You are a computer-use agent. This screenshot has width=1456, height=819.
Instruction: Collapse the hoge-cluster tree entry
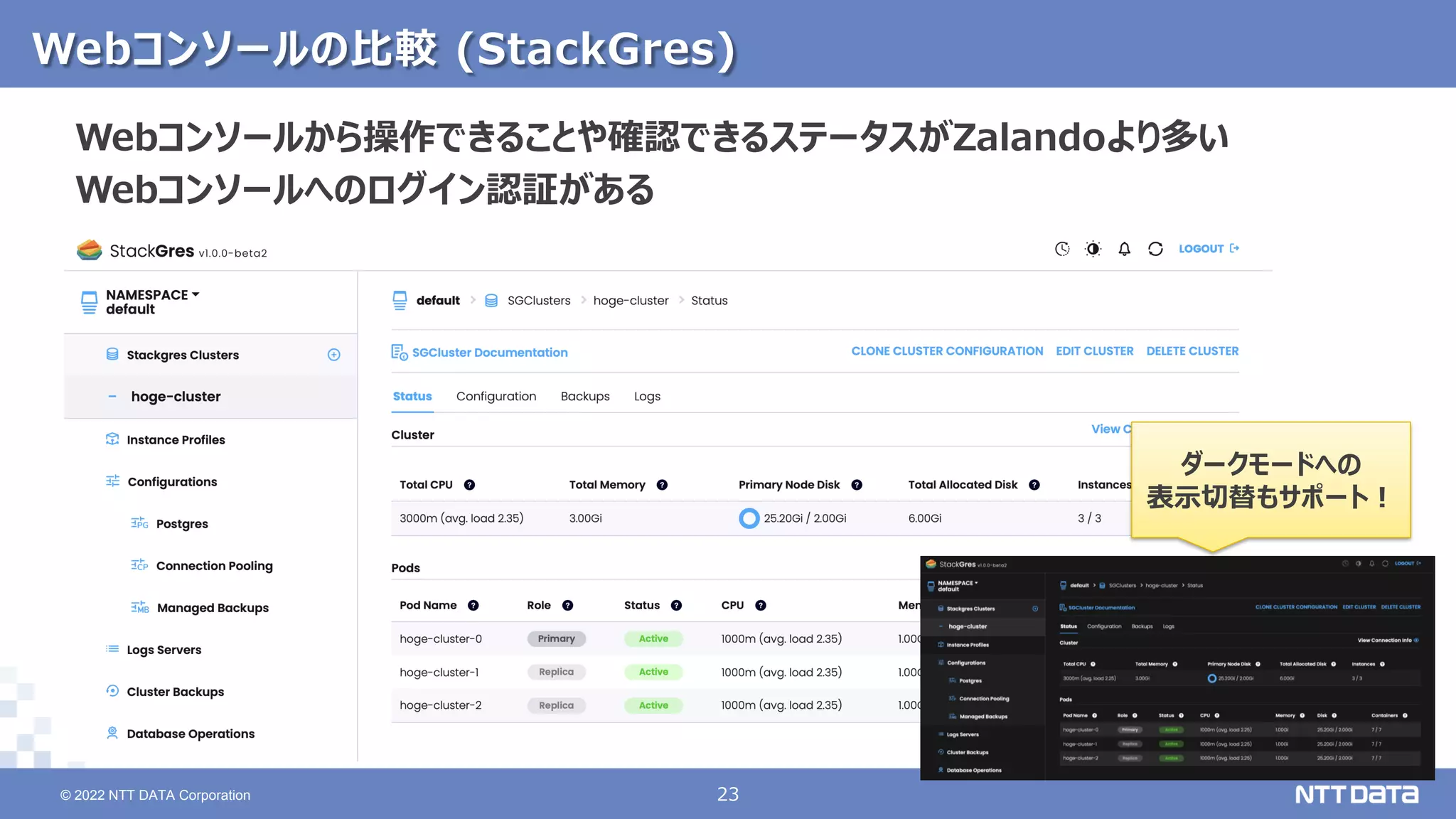[x=112, y=397]
